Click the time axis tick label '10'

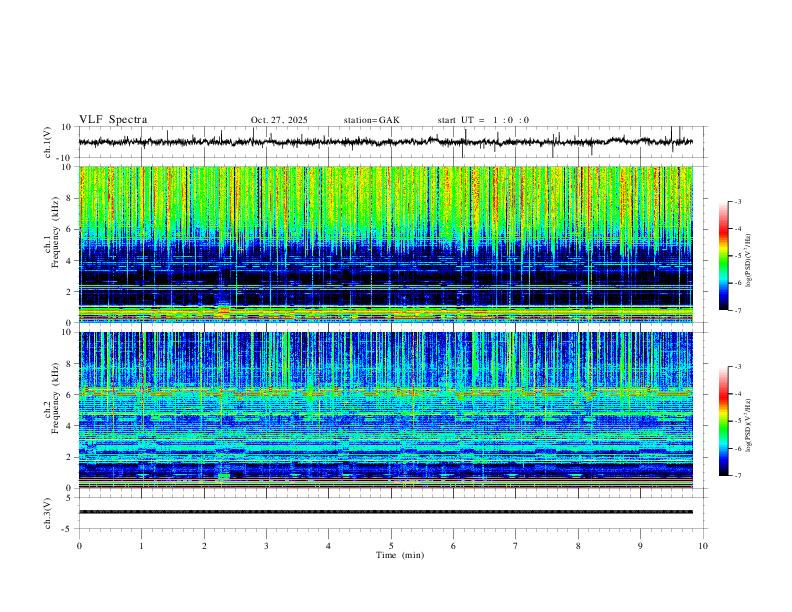tap(703, 546)
